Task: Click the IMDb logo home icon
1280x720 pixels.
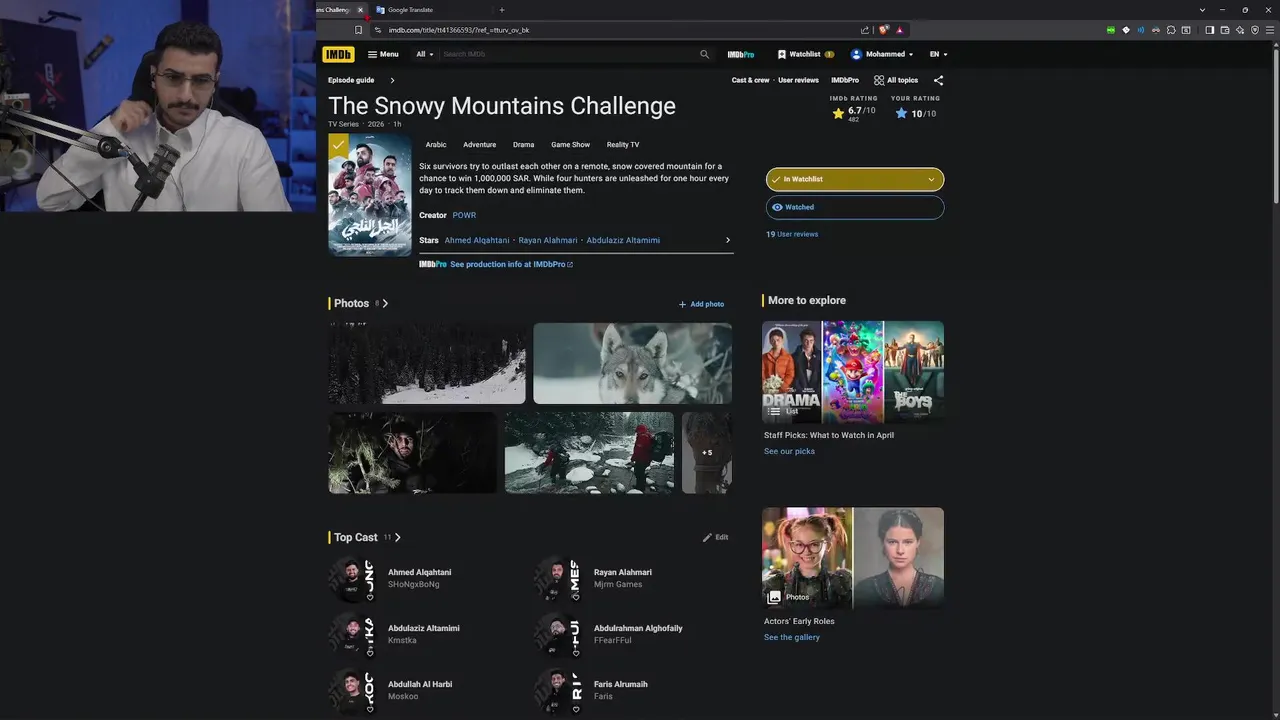Action: [338, 54]
